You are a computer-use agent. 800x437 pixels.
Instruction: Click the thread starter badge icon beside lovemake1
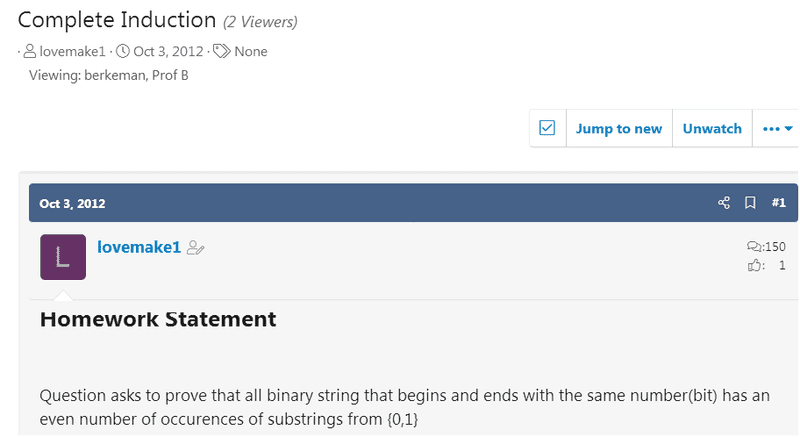pyautogui.click(x=196, y=248)
